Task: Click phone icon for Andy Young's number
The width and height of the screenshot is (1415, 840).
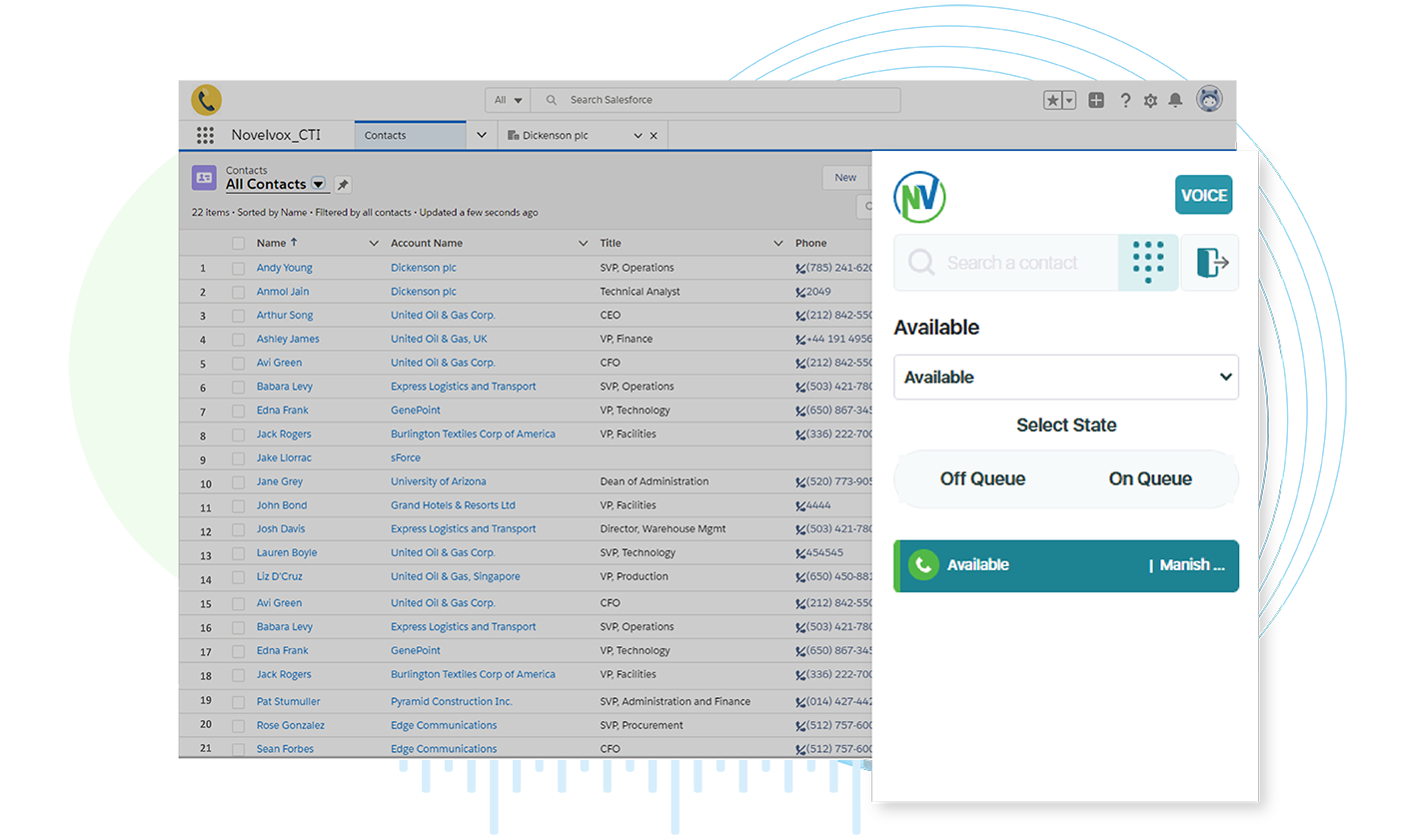Action: coord(800,268)
